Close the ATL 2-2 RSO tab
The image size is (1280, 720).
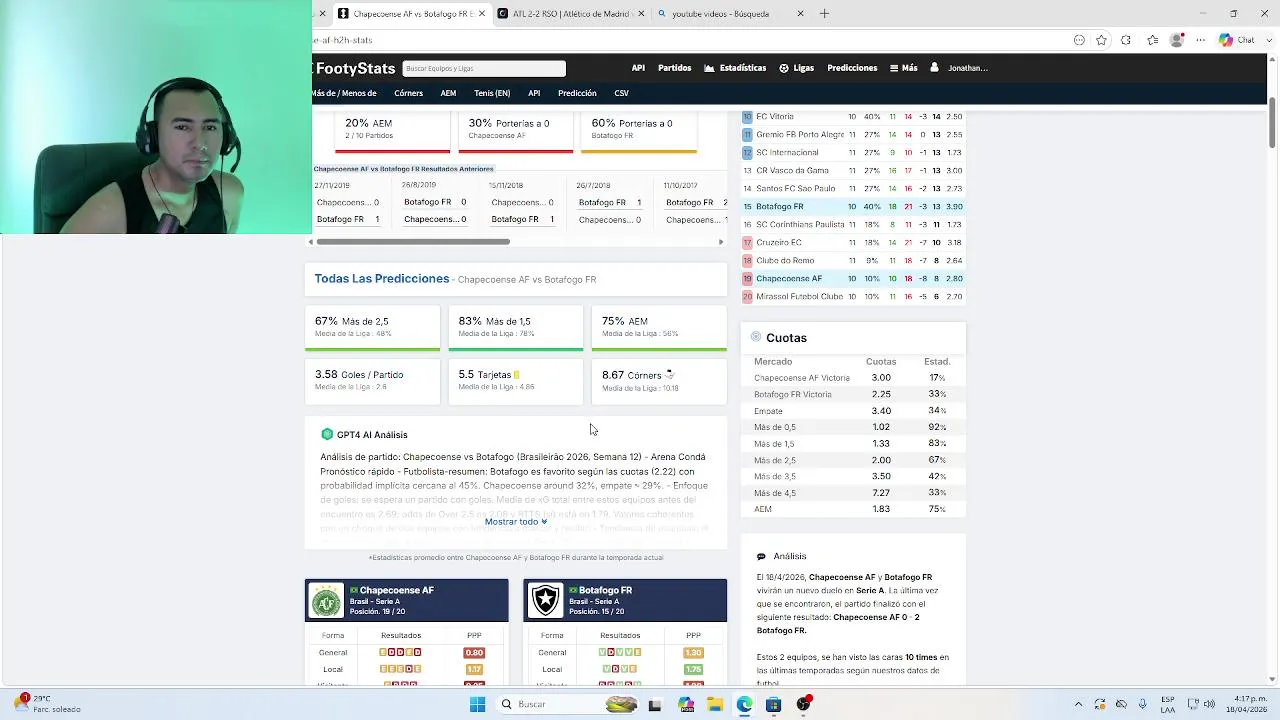tap(641, 14)
